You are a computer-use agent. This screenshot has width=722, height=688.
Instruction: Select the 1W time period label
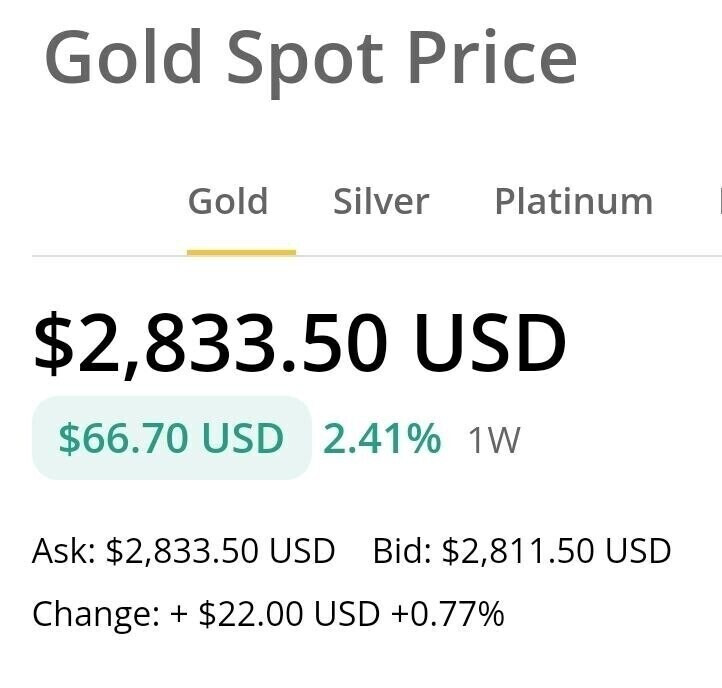pyautogui.click(x=494, y=440)
